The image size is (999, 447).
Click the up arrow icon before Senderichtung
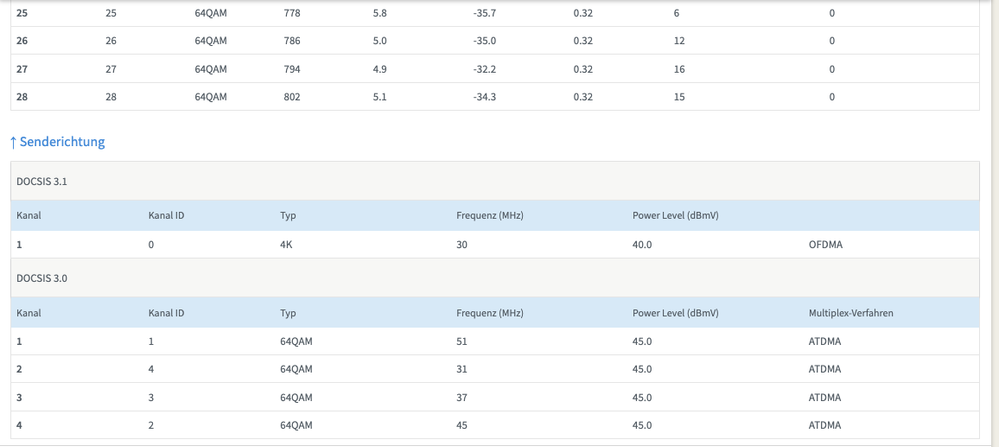point(13,142)
